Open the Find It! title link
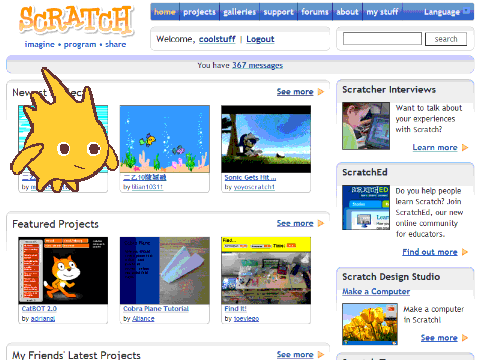 point(235,309)
